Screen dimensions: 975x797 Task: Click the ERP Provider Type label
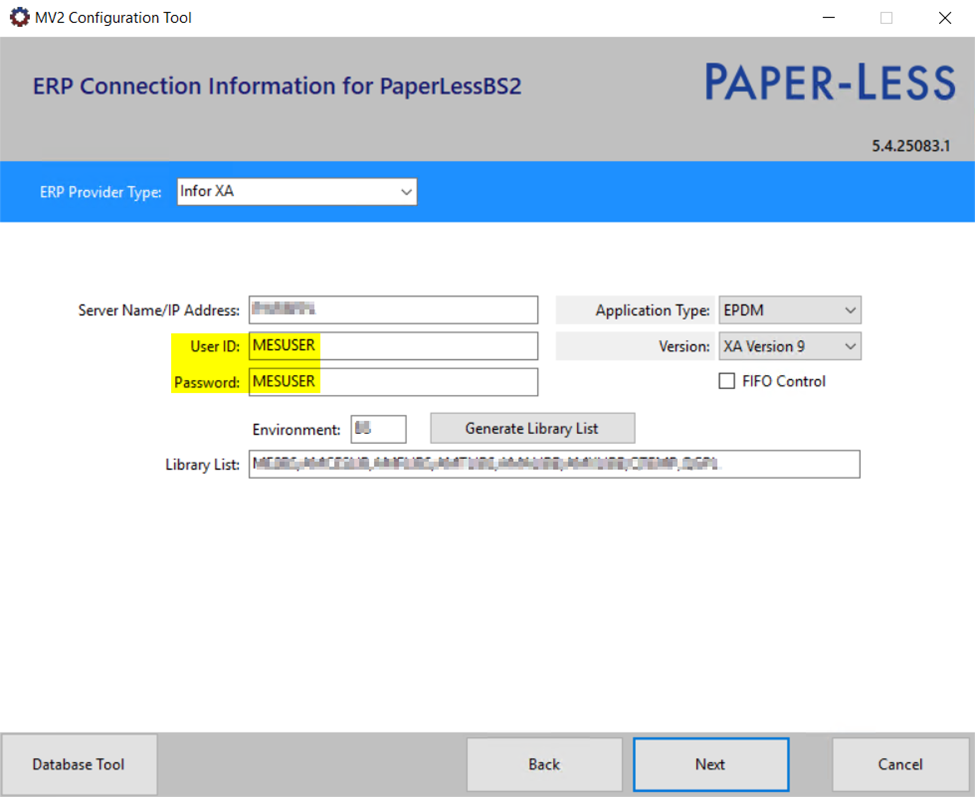pyautogui.click(x=101, y=192)
